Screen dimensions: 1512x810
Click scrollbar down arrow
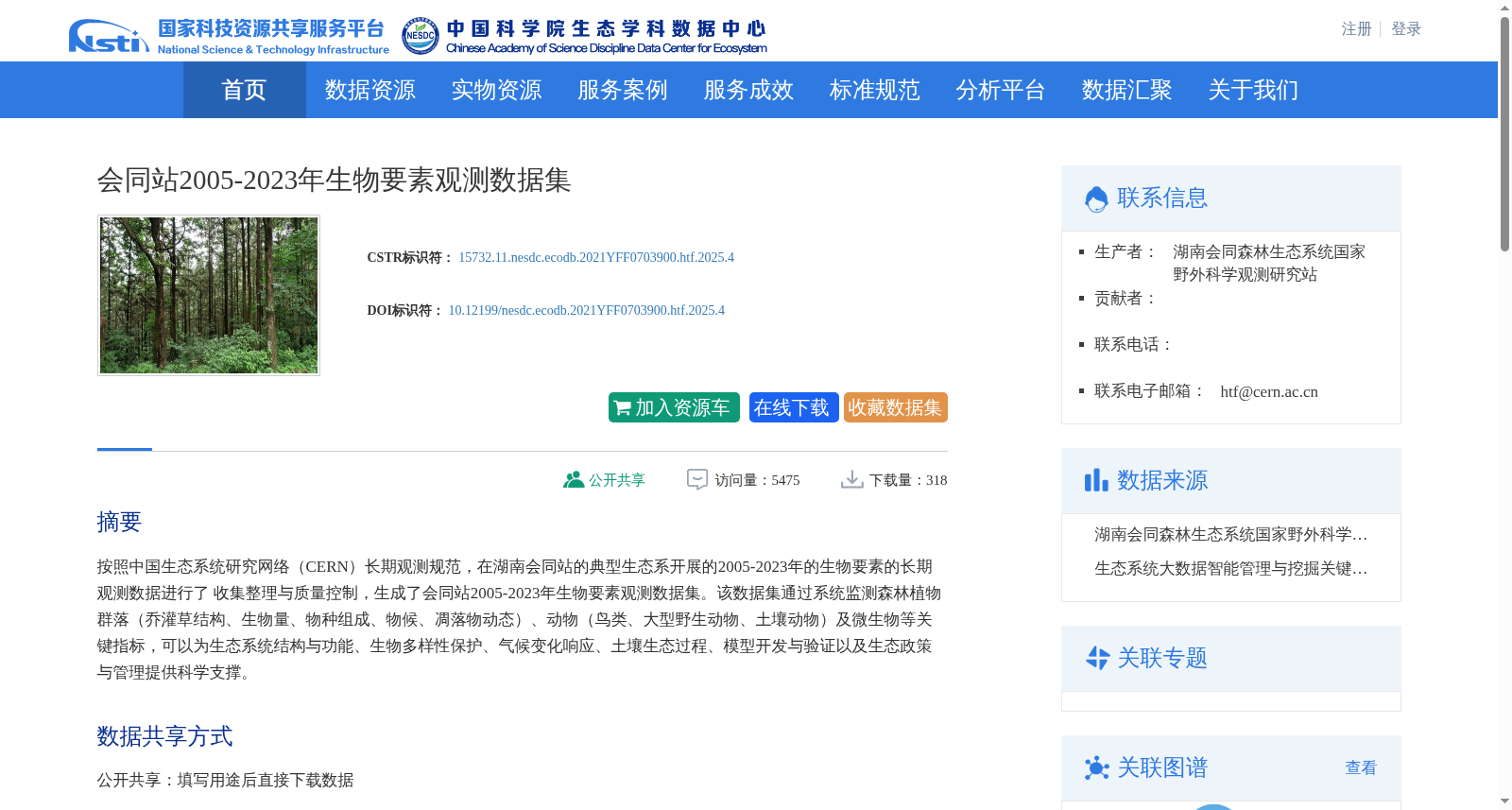(x=1504, y=801)
